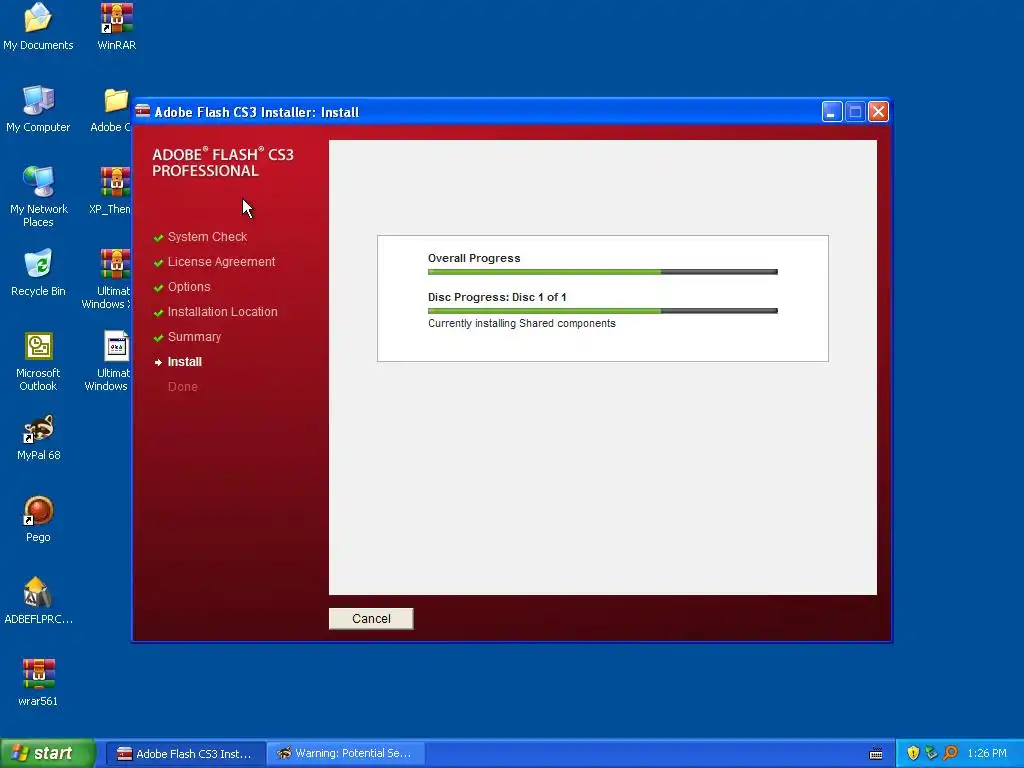Click the green arrow system tray icon
1024x768 pixels.
pyautogui.click(x=931, y=753)
